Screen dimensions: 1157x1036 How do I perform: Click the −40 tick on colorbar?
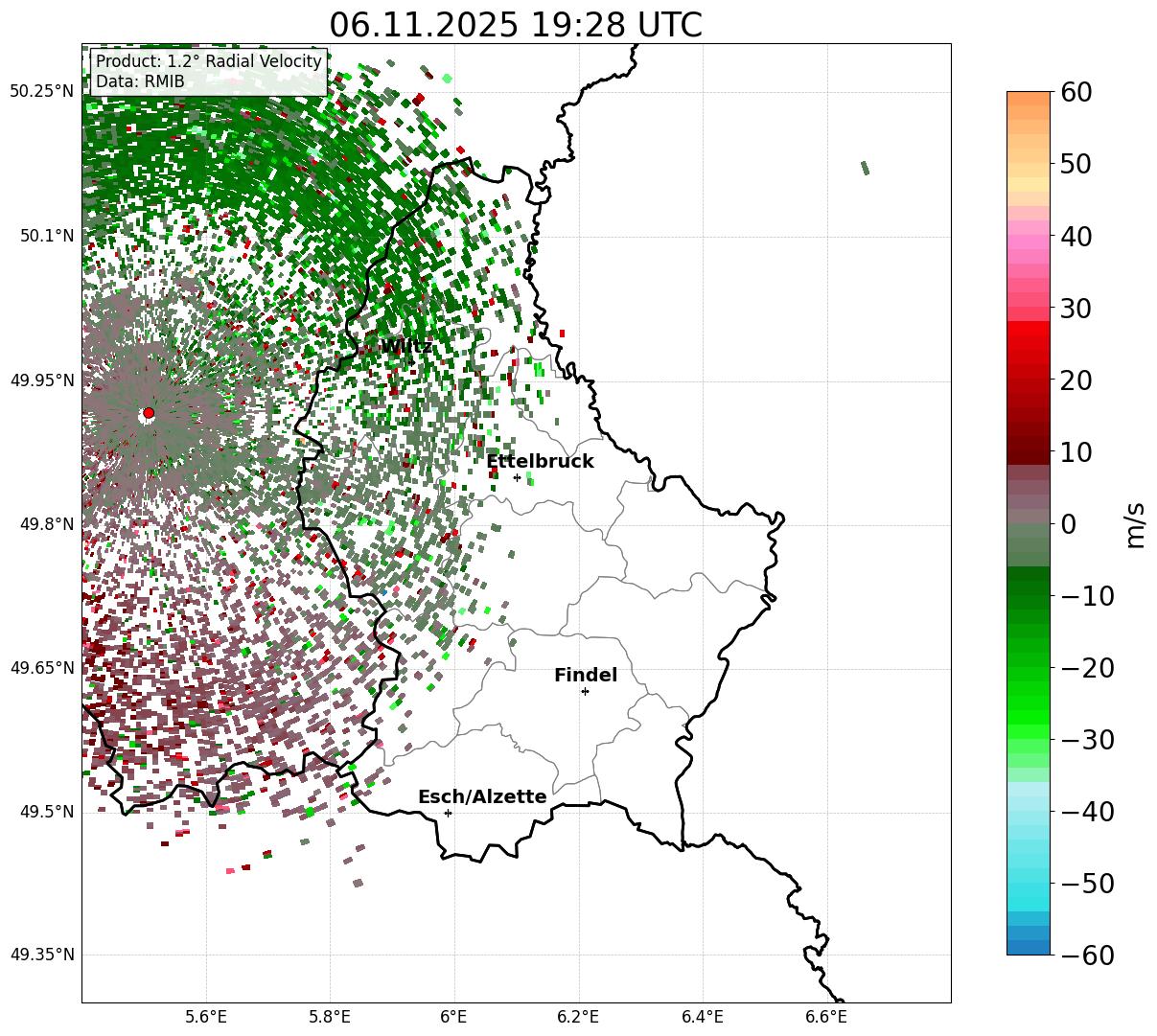click(x=1087, y=811)
